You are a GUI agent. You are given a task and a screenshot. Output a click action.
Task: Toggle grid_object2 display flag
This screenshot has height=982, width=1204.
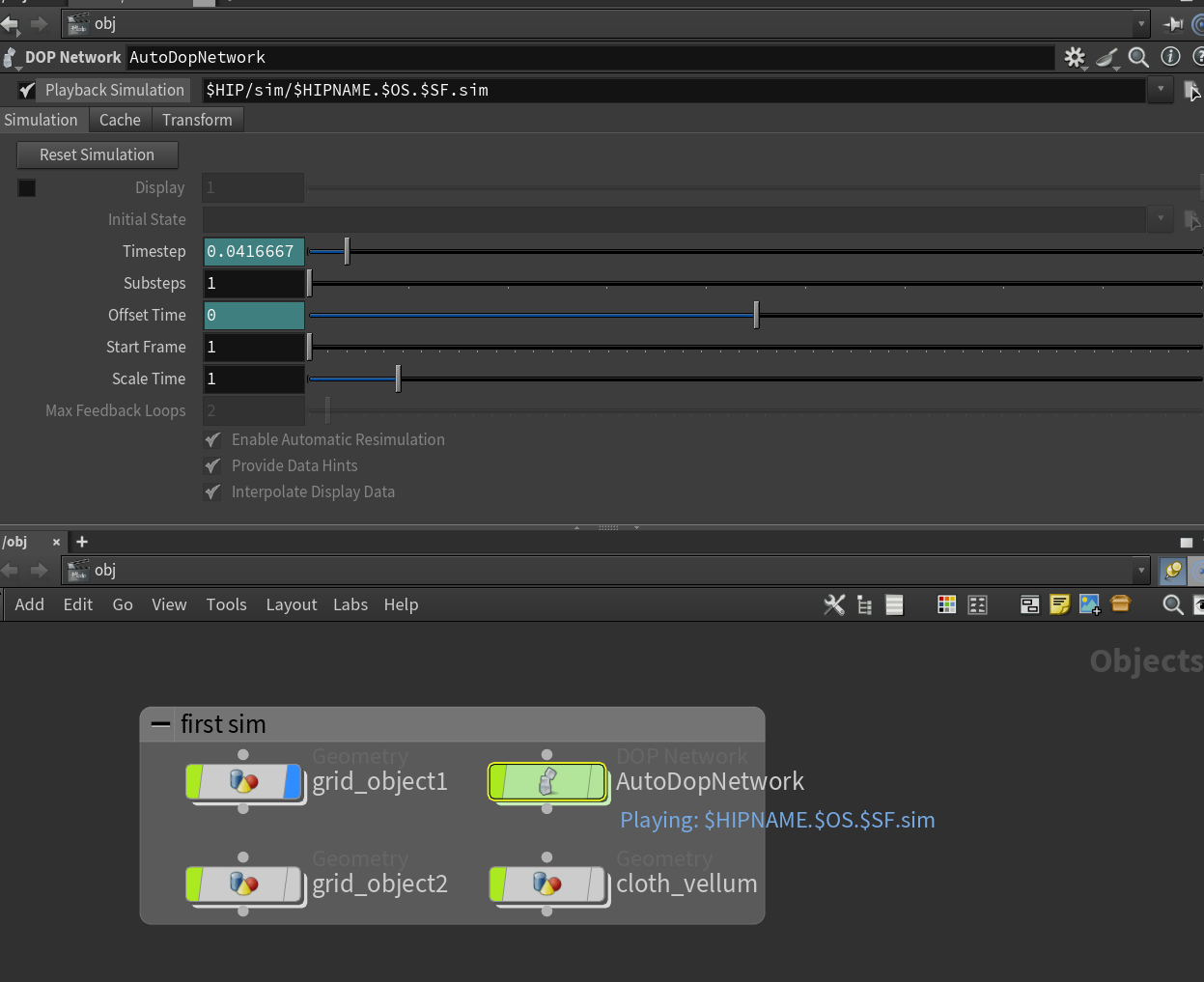click(x=293, y=884)
